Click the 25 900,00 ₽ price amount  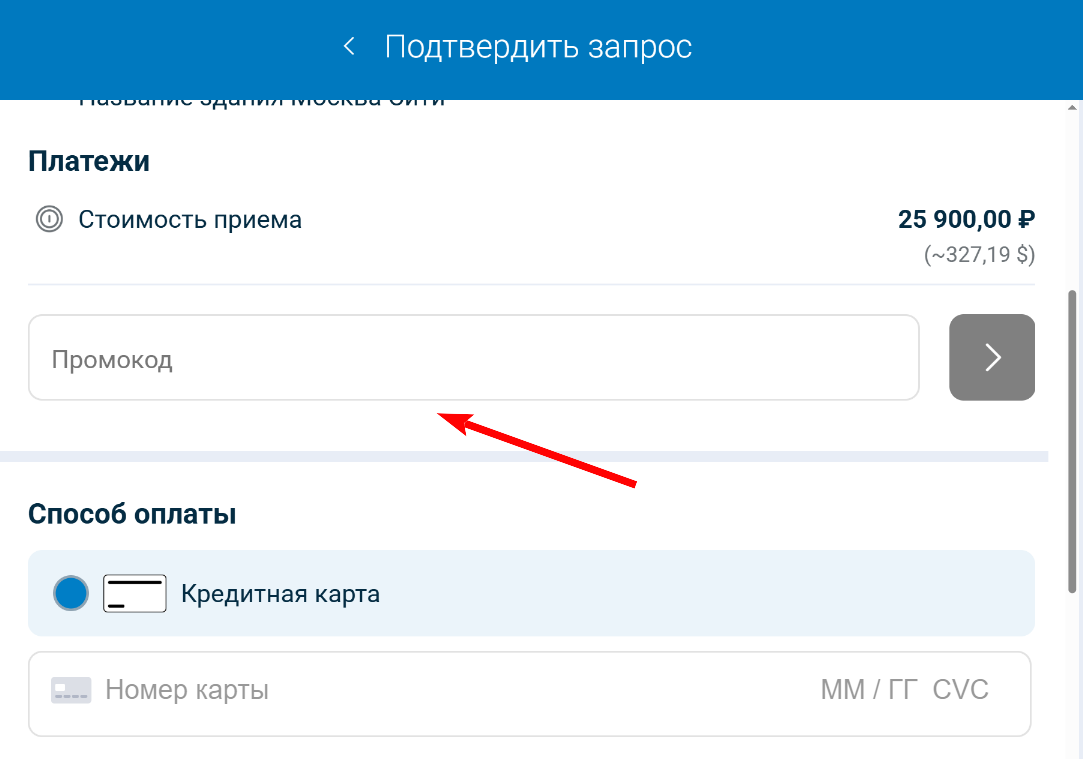pyautogui.click(x=965, y=219)
